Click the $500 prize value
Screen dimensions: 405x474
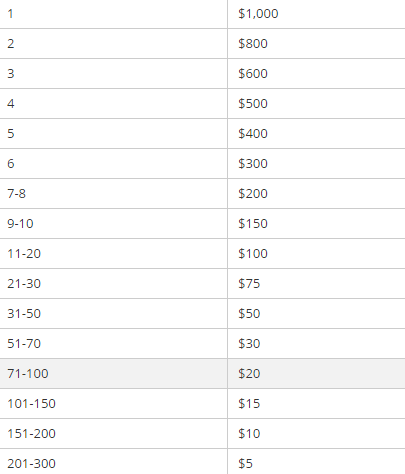[253, 104]
